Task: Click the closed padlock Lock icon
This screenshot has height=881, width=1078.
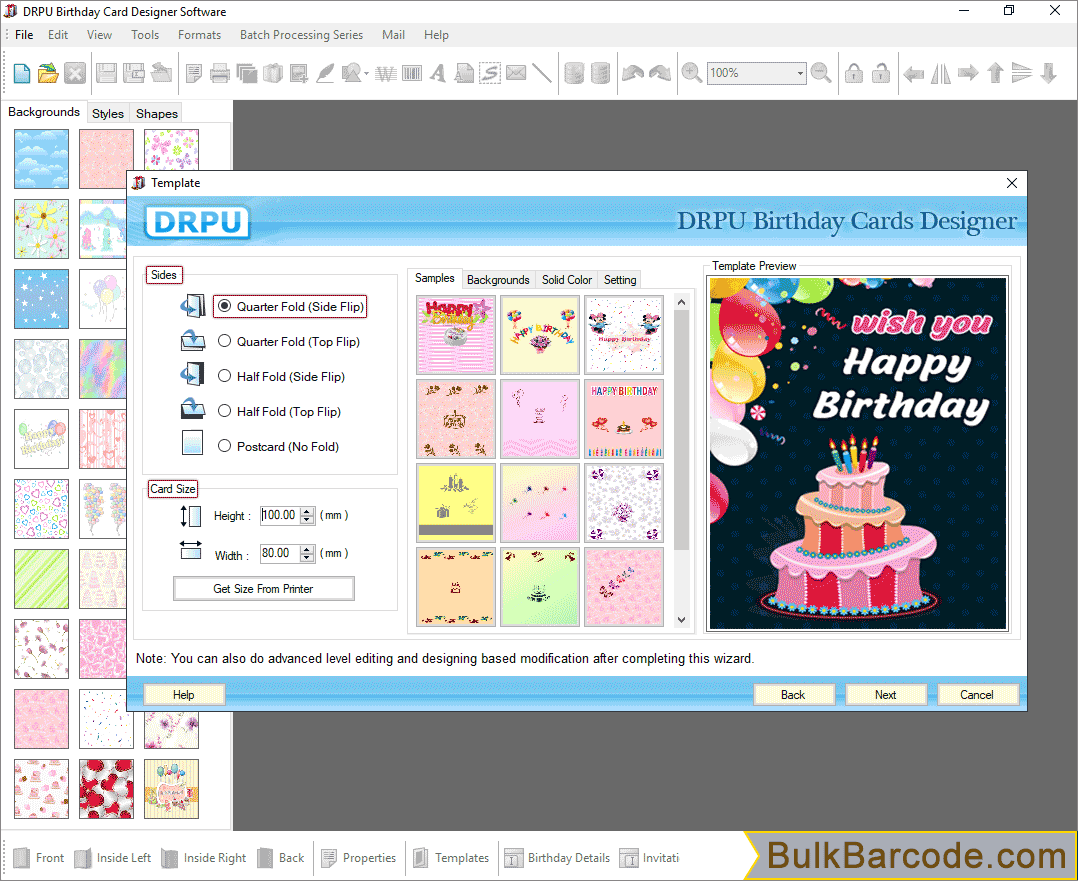Action: click(854, 73)
